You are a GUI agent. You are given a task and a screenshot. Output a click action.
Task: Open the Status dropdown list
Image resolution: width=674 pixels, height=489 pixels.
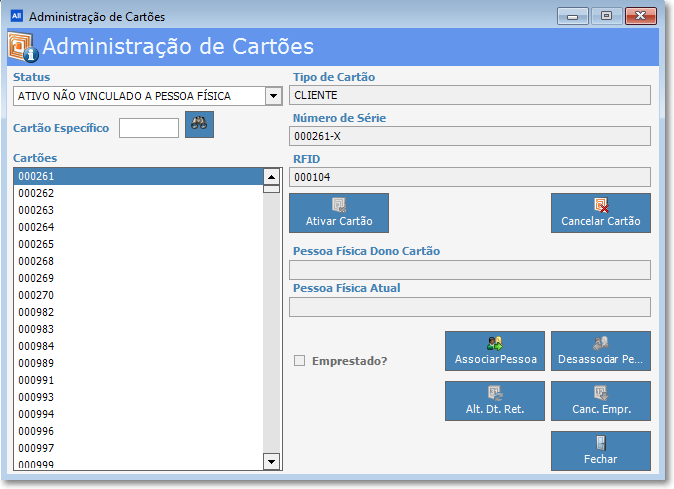tap(272, 96)
